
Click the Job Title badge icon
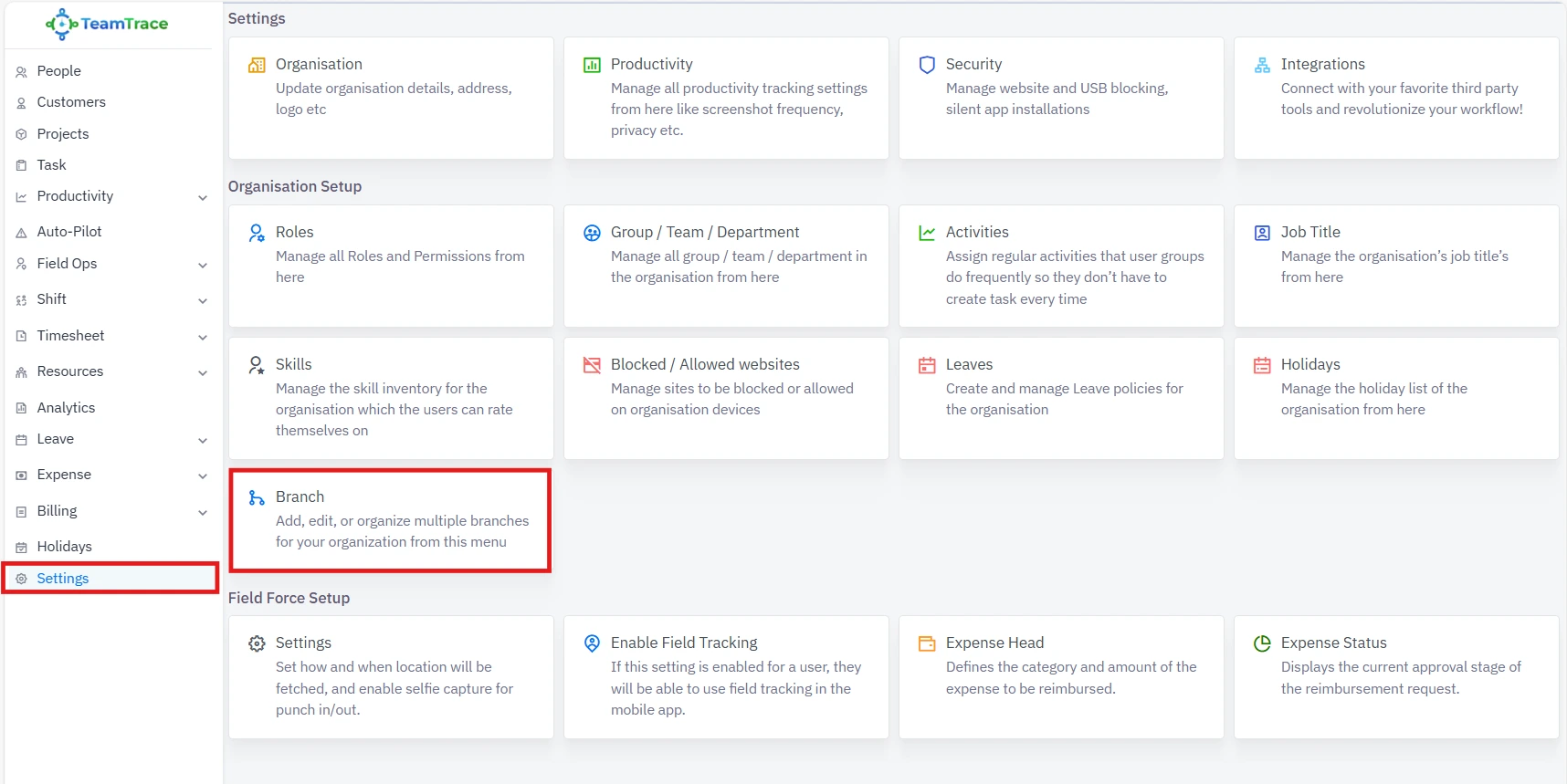click(x=1262, y=233)
